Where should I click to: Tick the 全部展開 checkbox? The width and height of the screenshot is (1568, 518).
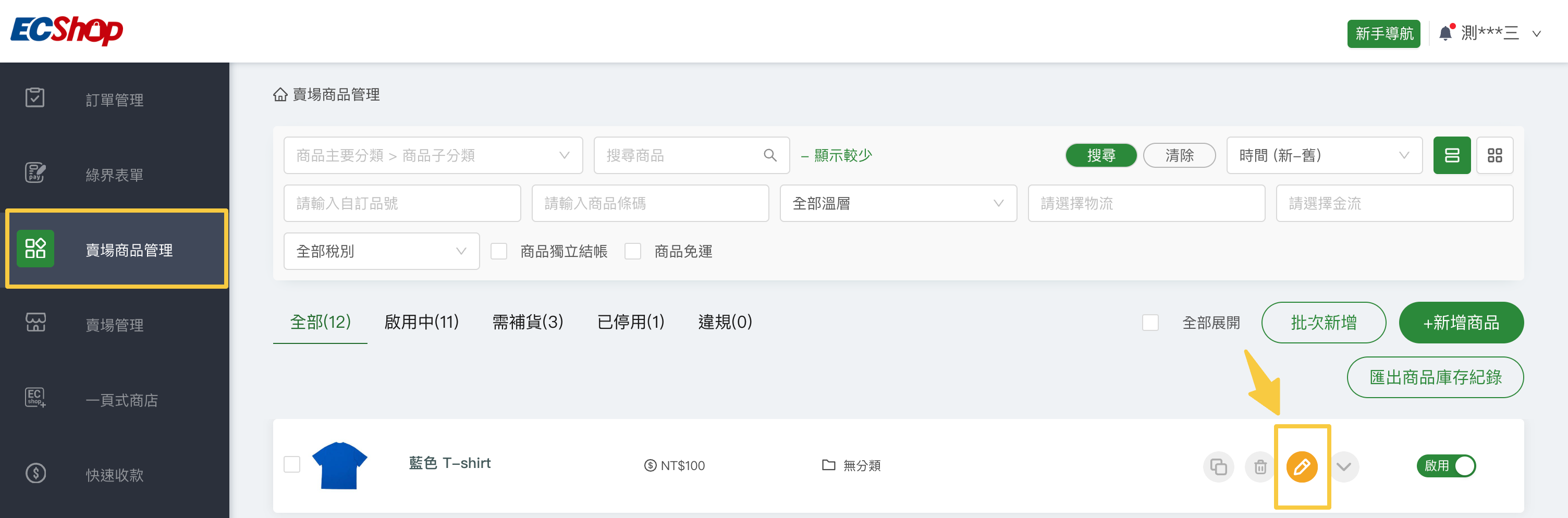tap(1150, 323)
